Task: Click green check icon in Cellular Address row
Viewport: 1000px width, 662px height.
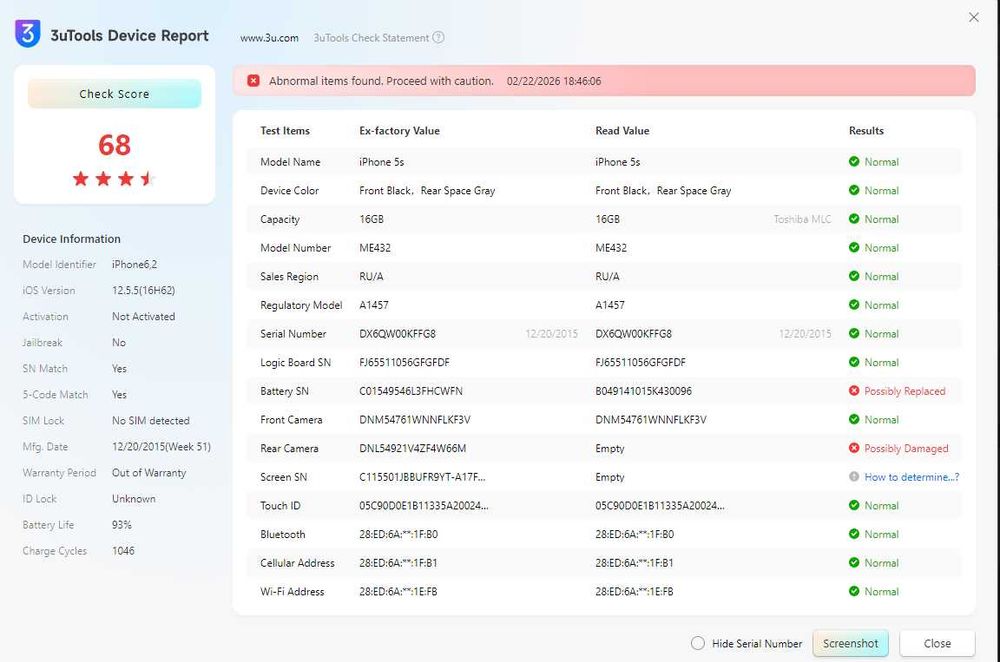Action: [854, 563]
